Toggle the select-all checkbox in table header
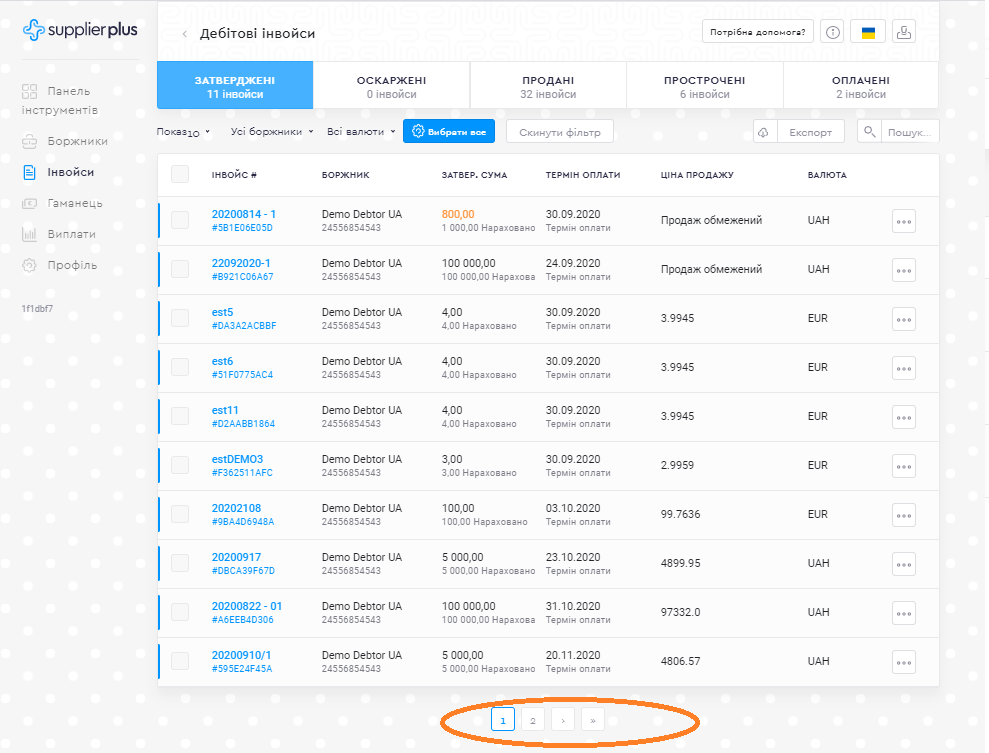The image size is (989, 753). point(180,174)
